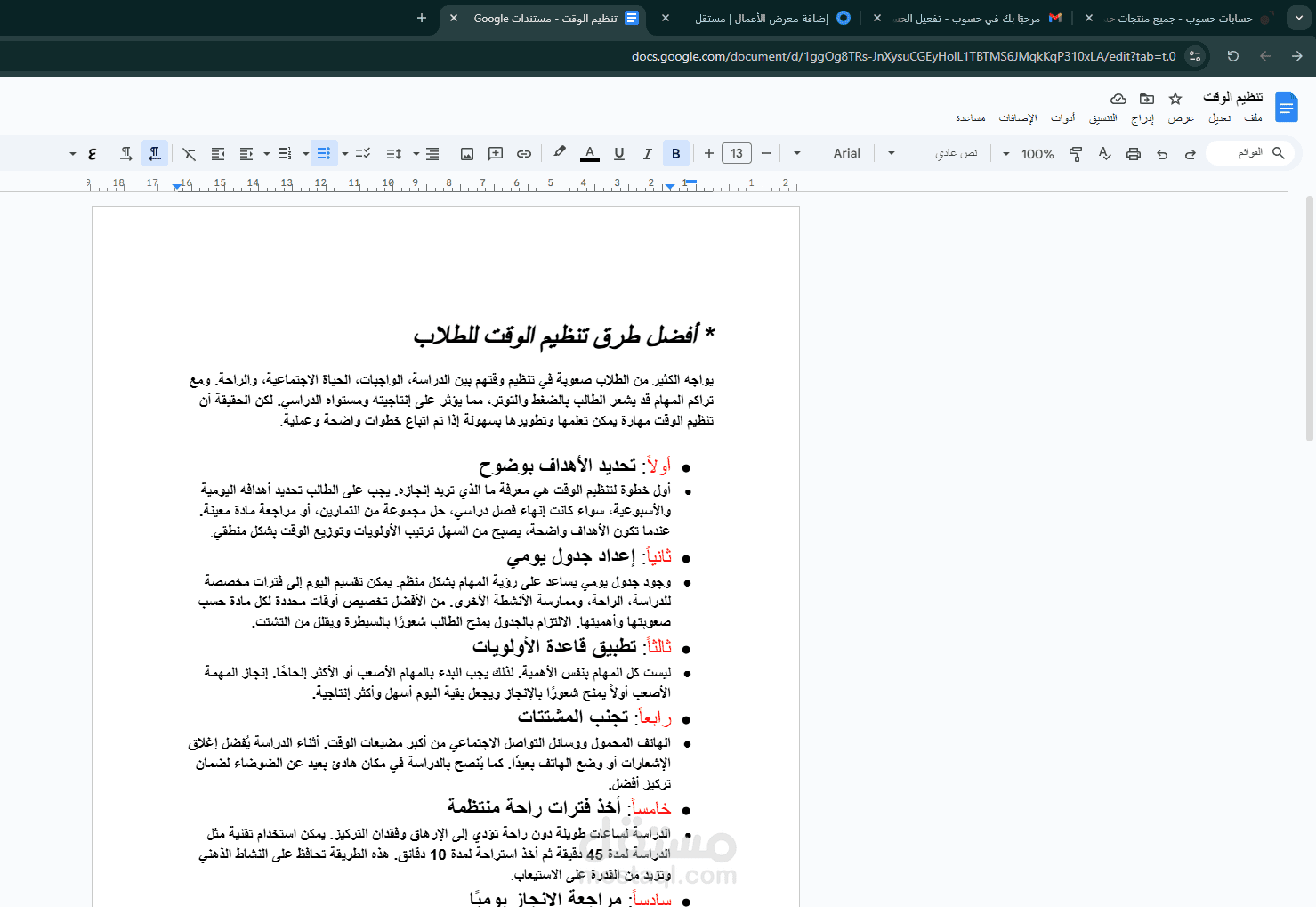Toggle Bold formatting
Screen dimensions: 1316x907
pos(676,154)
